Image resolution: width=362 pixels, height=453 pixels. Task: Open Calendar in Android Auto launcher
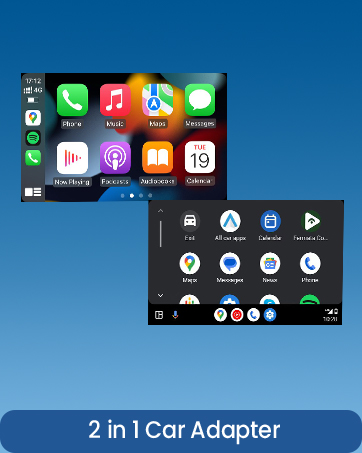[x=270, y=221]
